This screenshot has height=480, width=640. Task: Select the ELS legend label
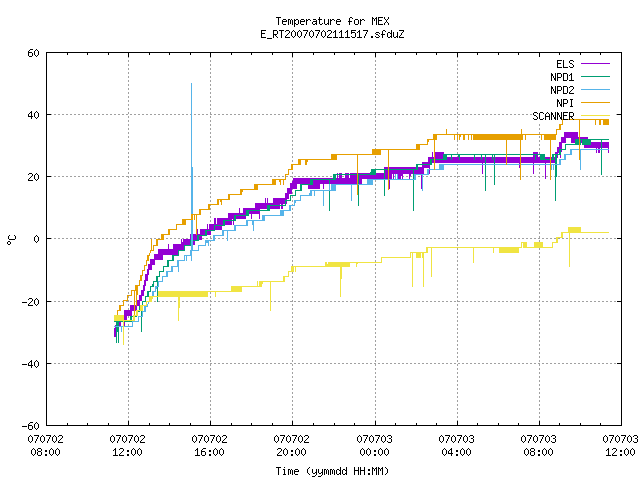(565, 64)
